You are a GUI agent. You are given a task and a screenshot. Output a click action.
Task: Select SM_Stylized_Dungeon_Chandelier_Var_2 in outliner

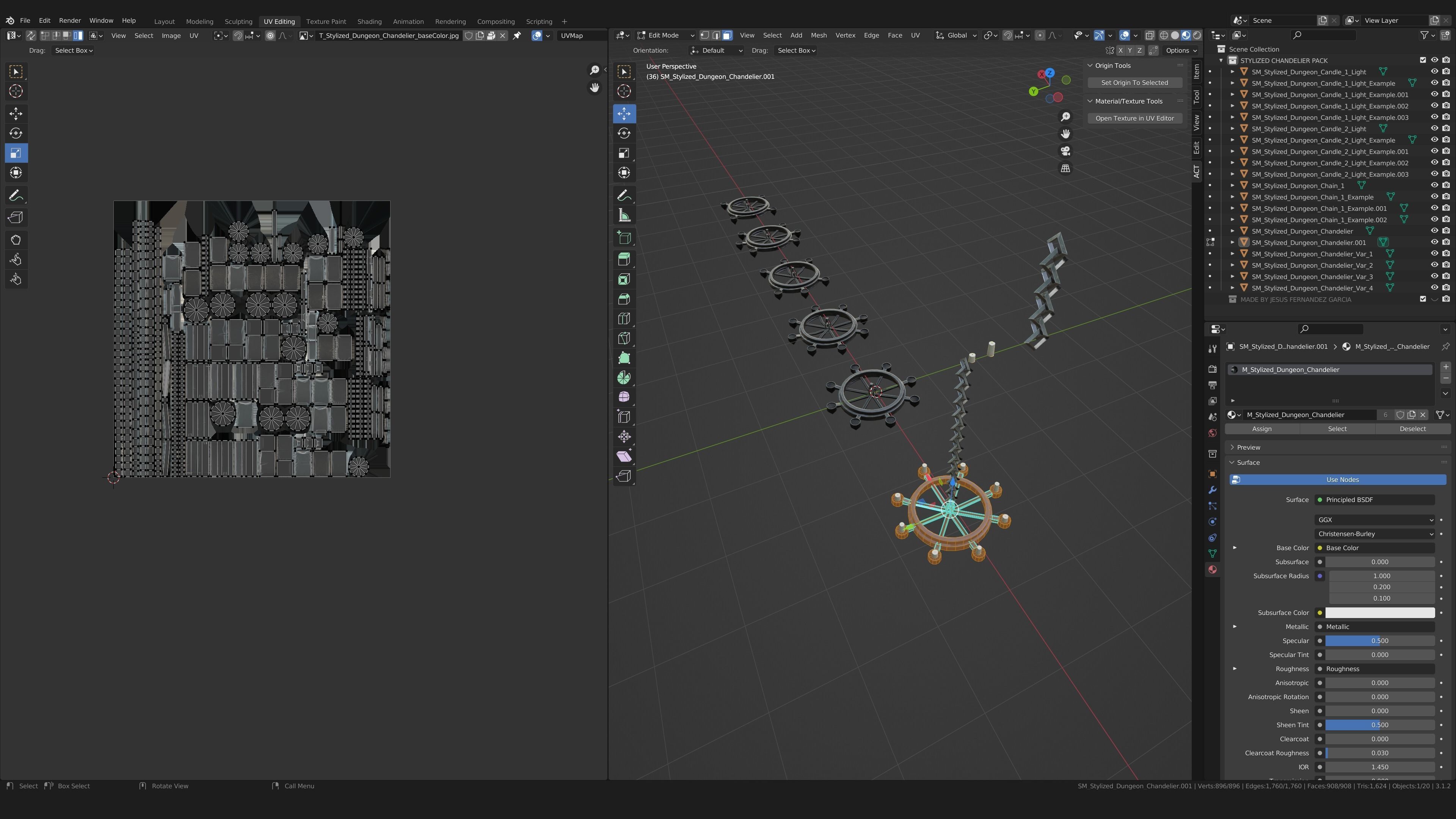click(1311, 265)
